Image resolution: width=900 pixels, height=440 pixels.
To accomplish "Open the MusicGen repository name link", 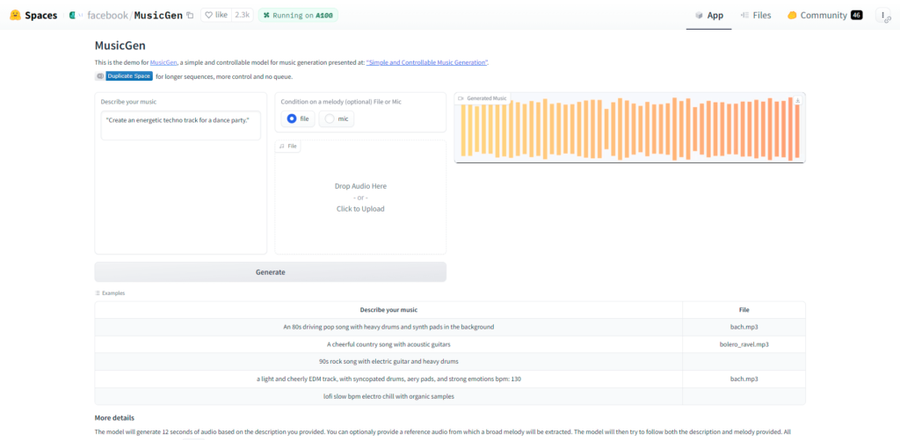I will (158, 15).
